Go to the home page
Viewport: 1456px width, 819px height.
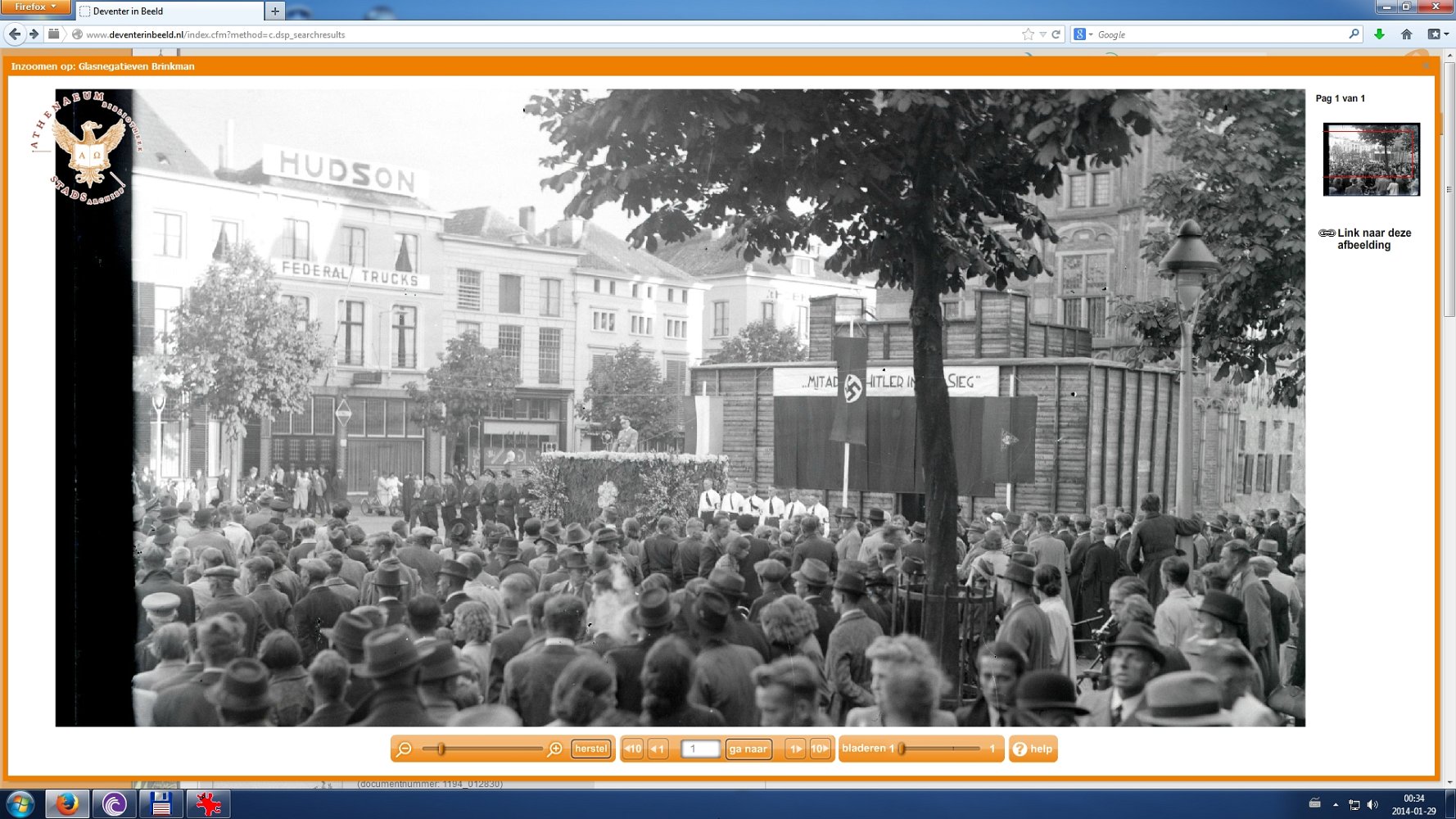click(x=1407, y=34)
